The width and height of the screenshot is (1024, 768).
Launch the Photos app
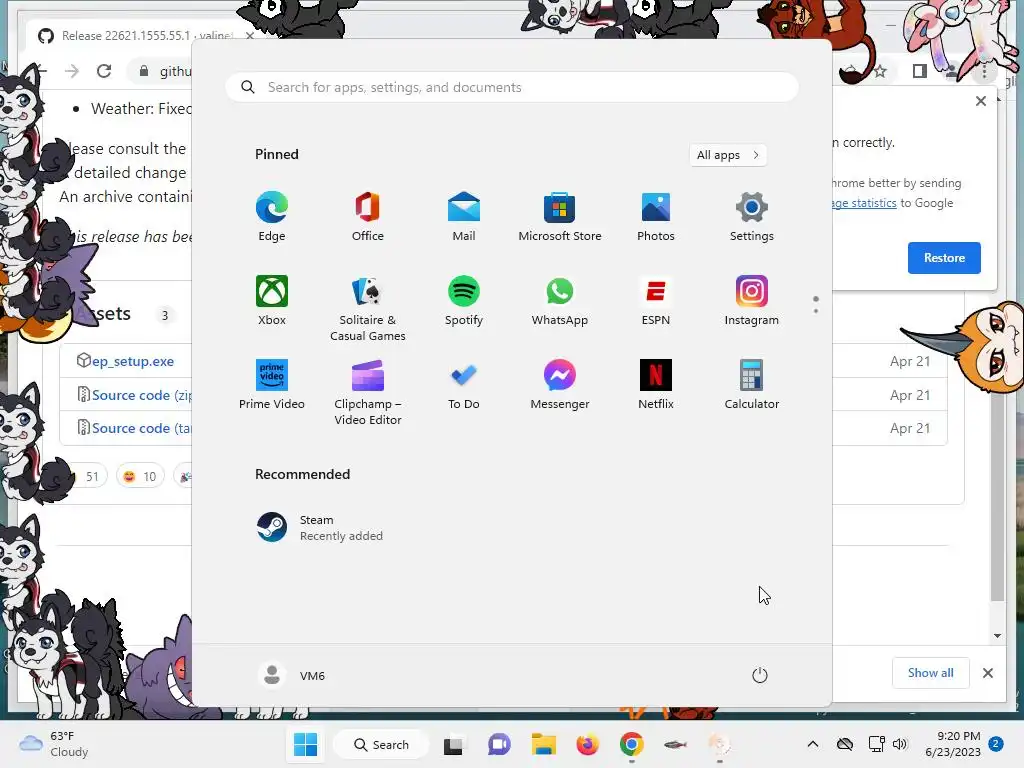[656, 217]
